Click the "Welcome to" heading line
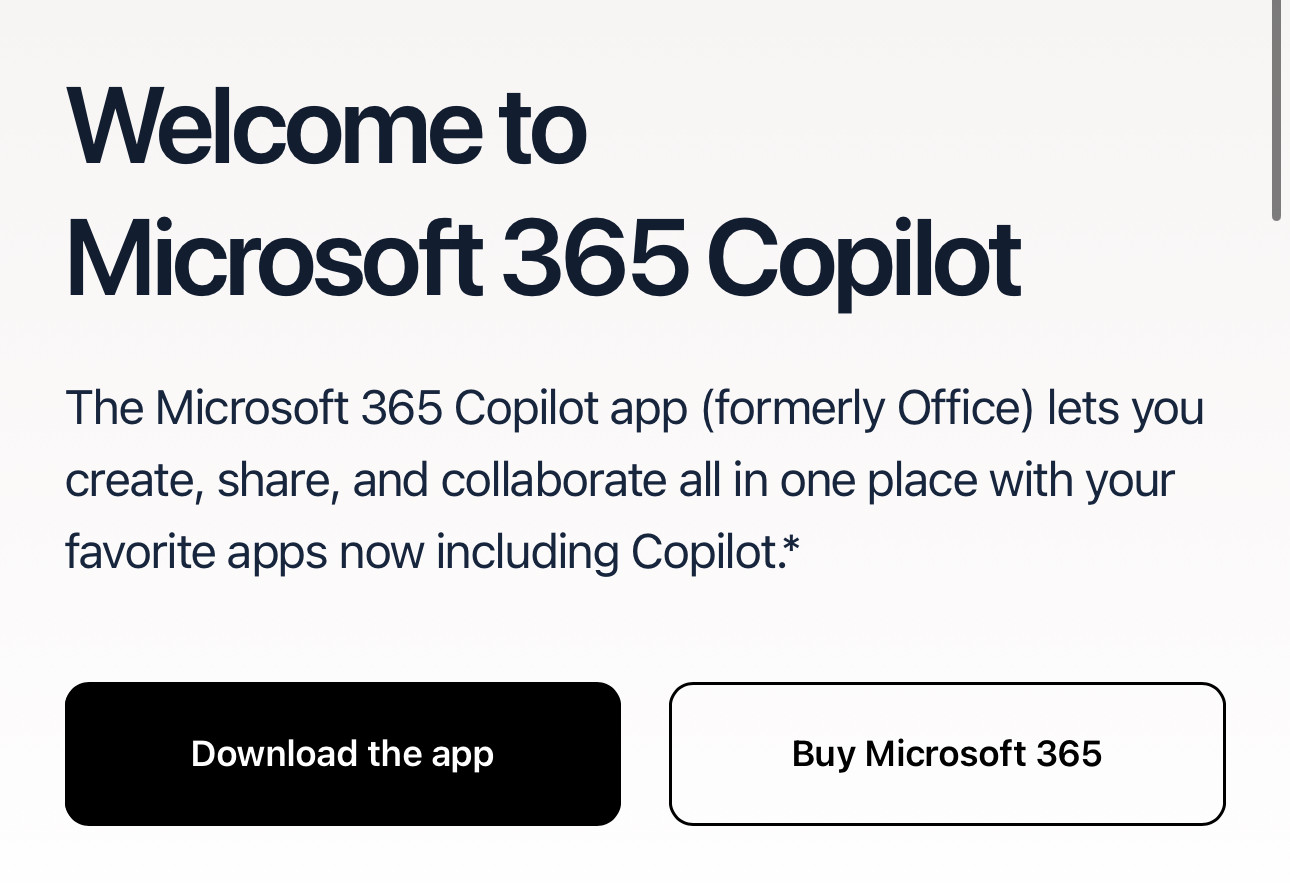Viewport: 1290px width, 883px height. click(x=326, y=128)
